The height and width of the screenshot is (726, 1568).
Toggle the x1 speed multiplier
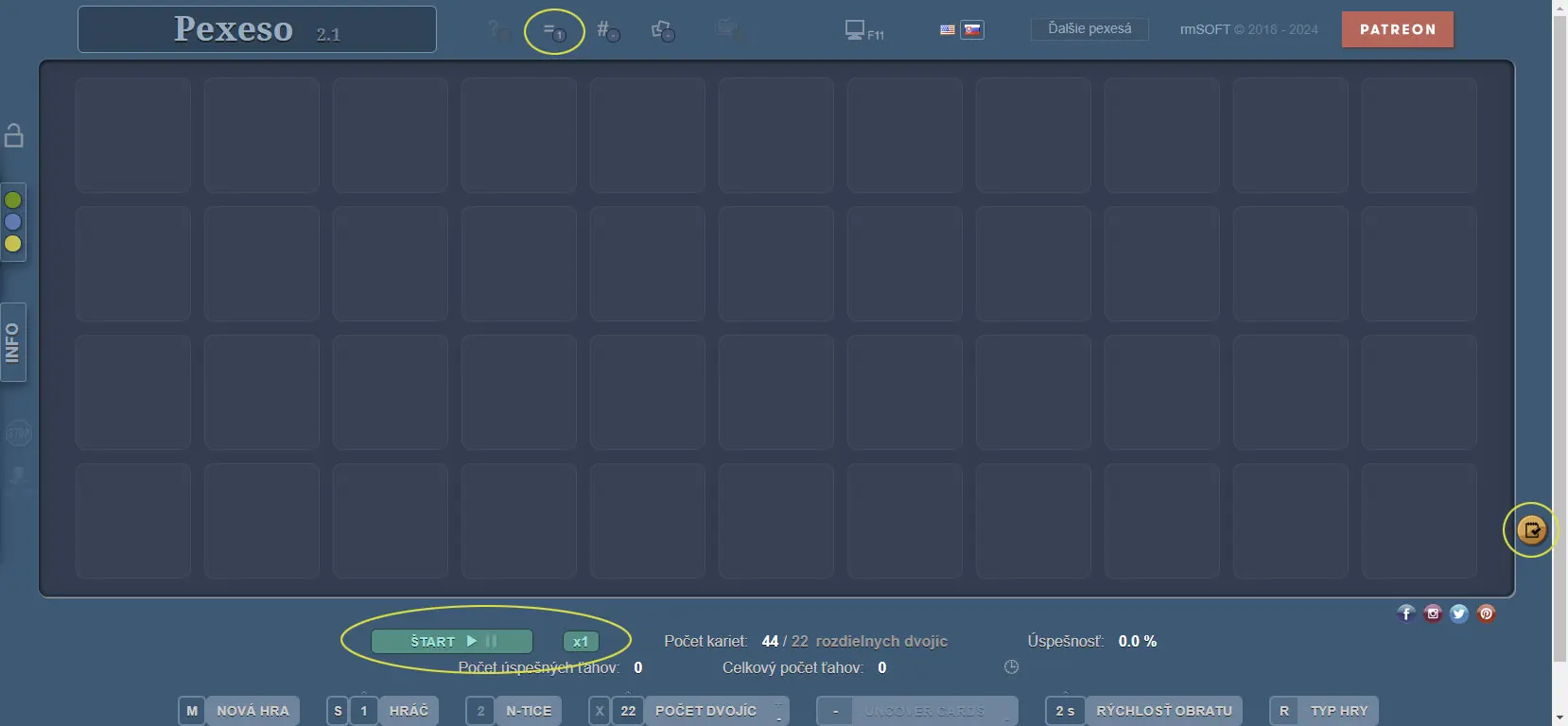tap(581, 642)
